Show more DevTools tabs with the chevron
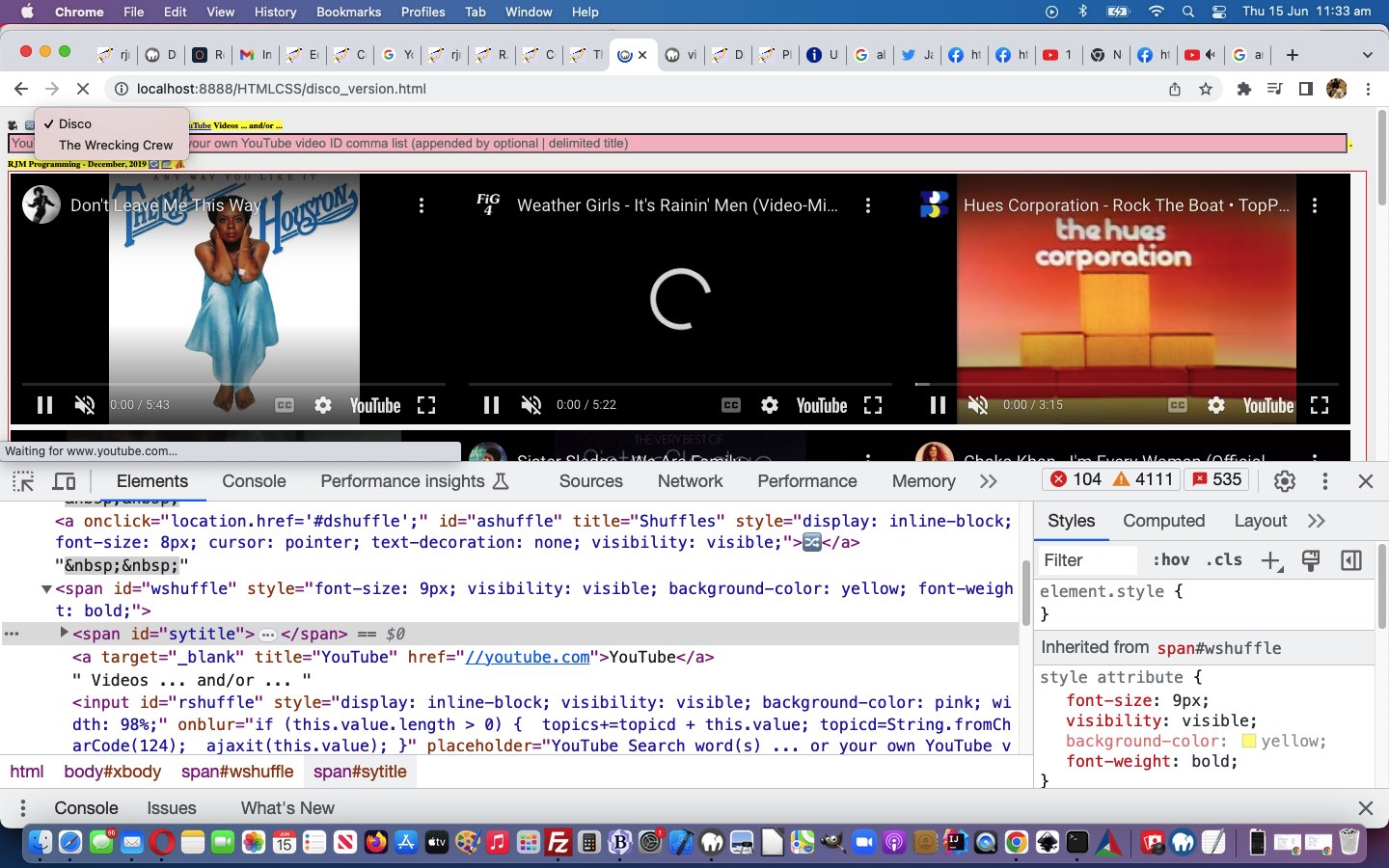 [988, 481]
